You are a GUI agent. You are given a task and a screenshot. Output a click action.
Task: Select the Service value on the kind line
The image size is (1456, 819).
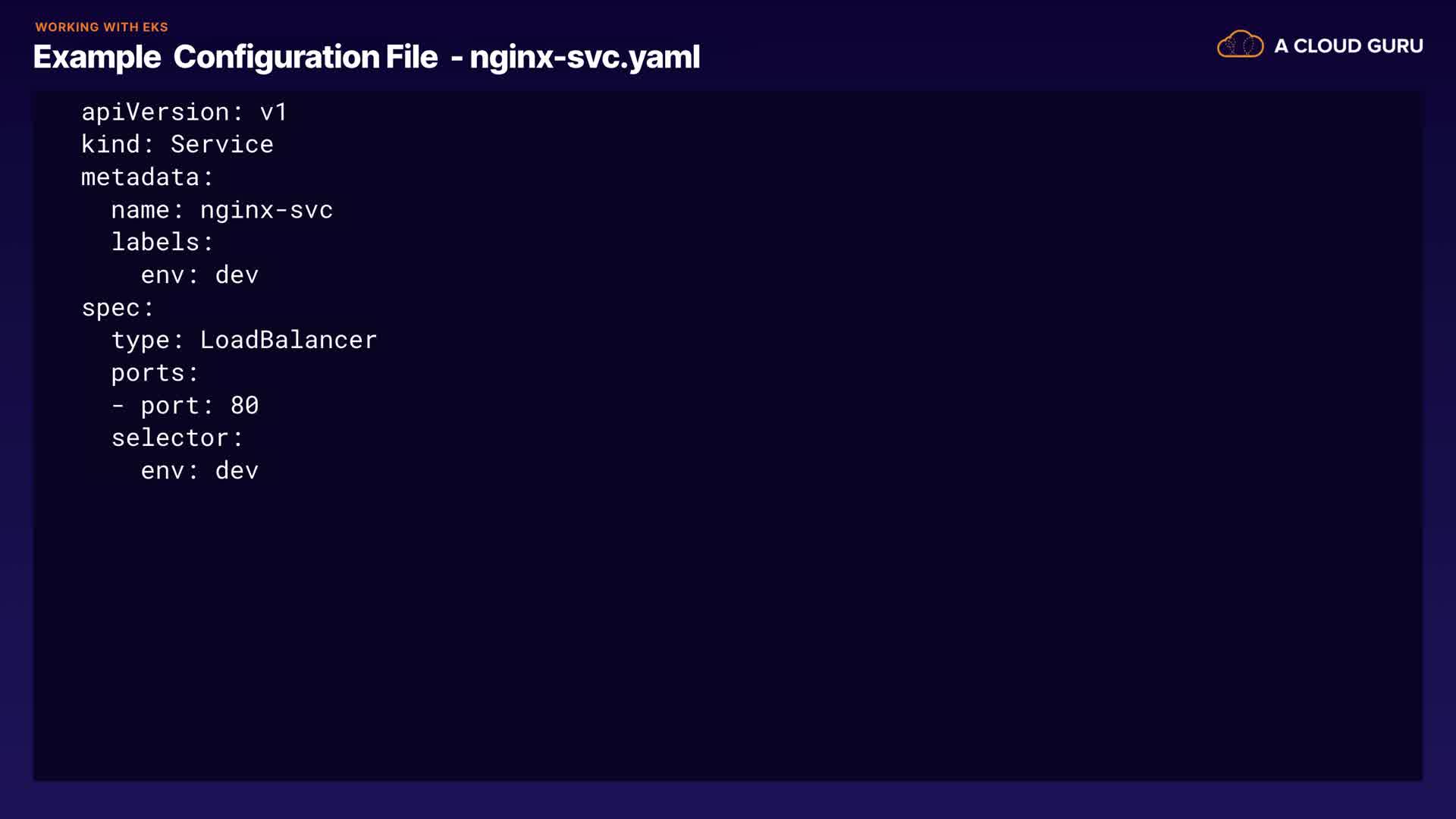tap(221, 144)
